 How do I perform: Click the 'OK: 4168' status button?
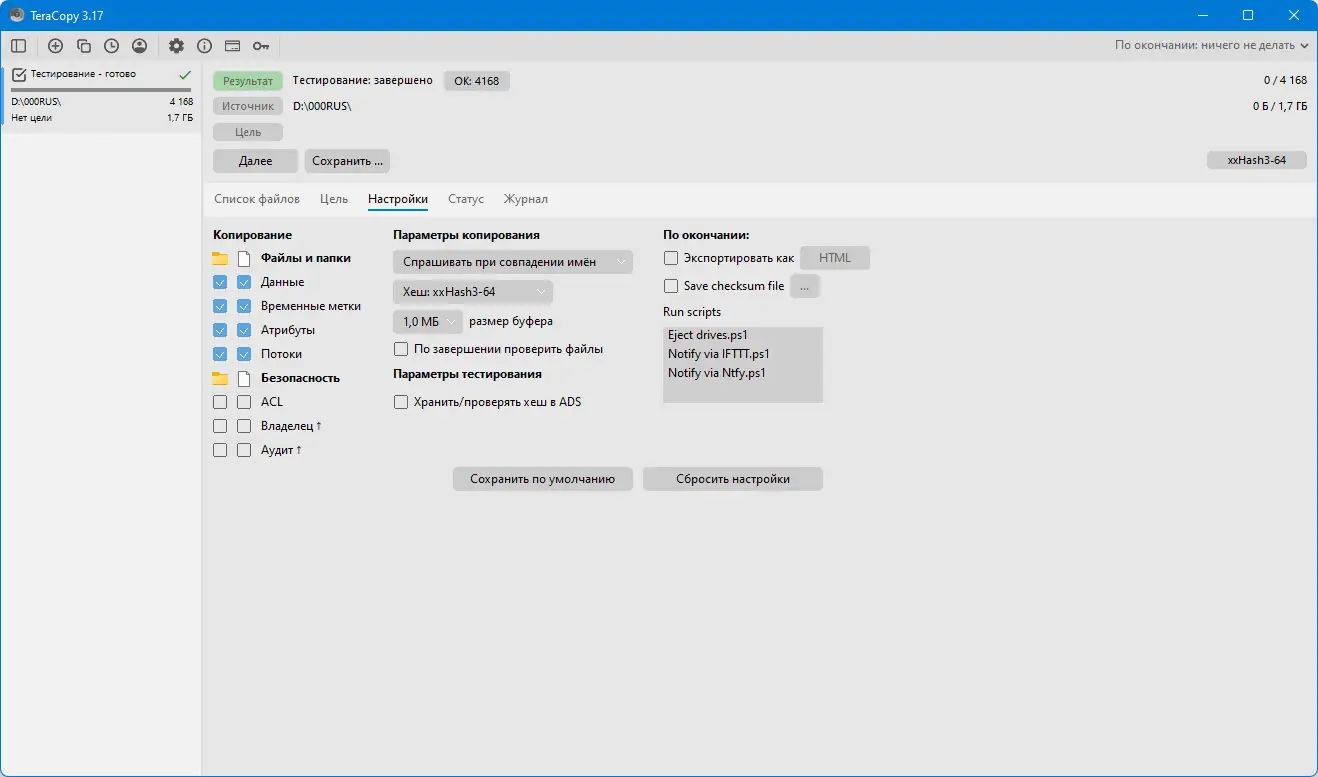pos(477,81)
